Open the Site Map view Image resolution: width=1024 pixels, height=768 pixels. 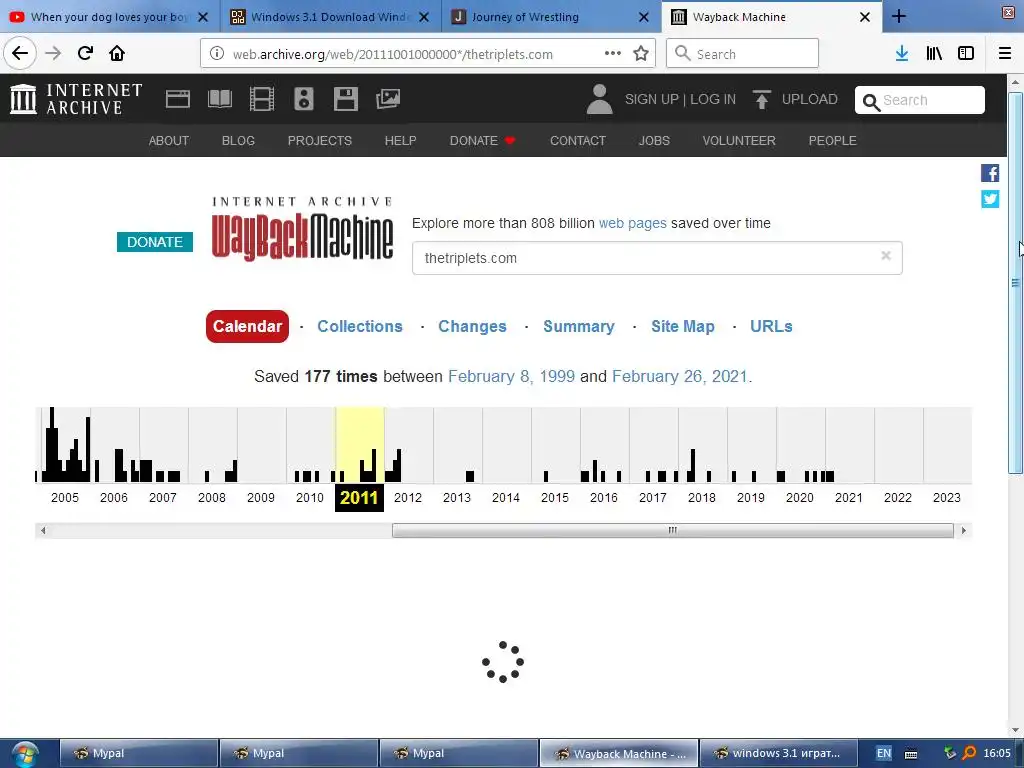tap(682, 326)
